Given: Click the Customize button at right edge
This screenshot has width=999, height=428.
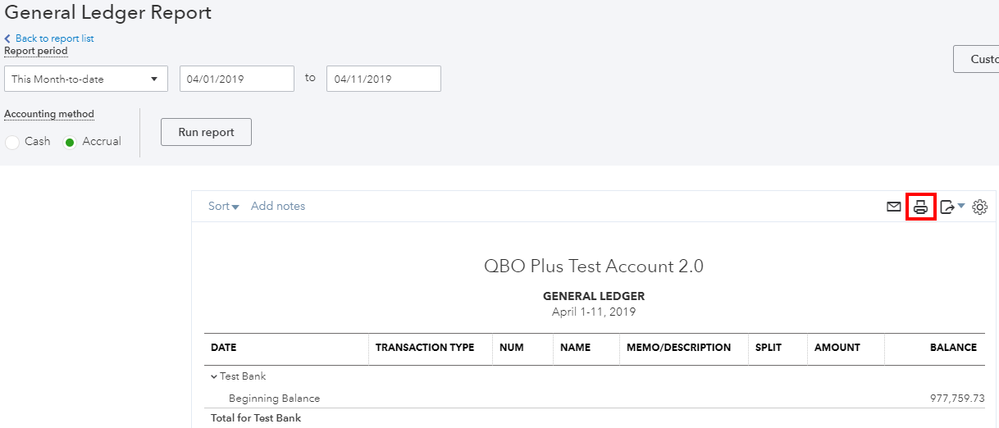Looking at the screenshot, I should pos(977,59).
